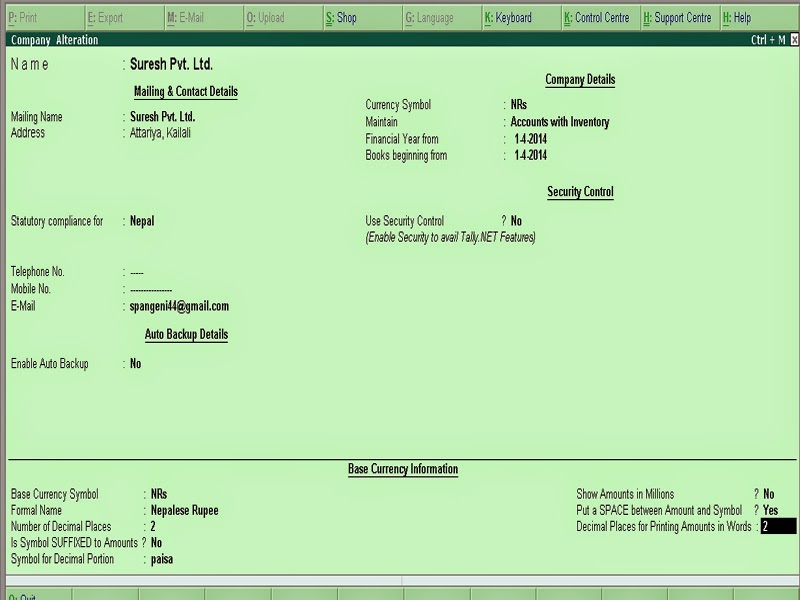Access Tally Help from the top bar

[740, 17]
